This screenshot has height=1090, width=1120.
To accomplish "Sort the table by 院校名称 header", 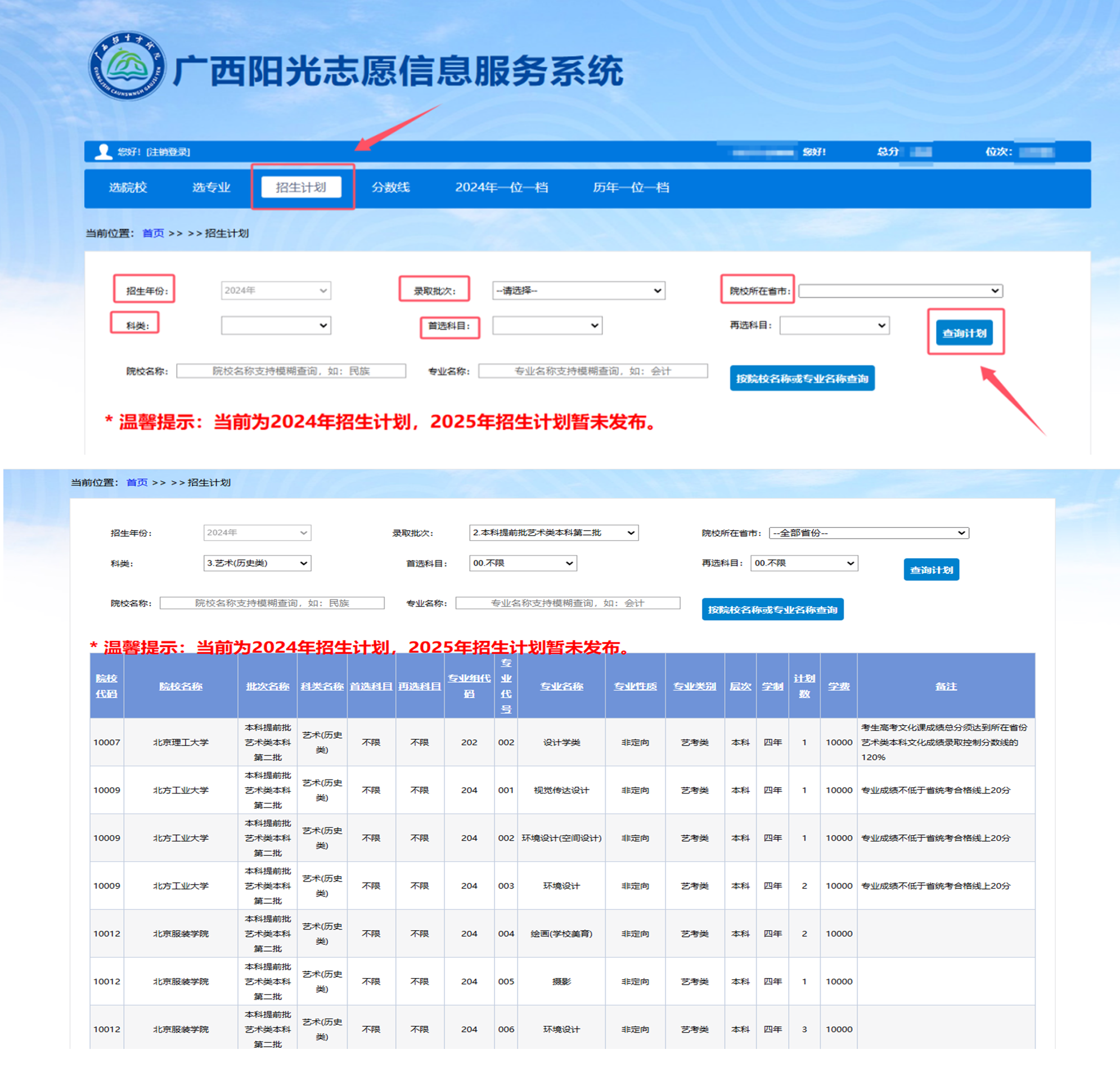I will (x=180, y=686).
